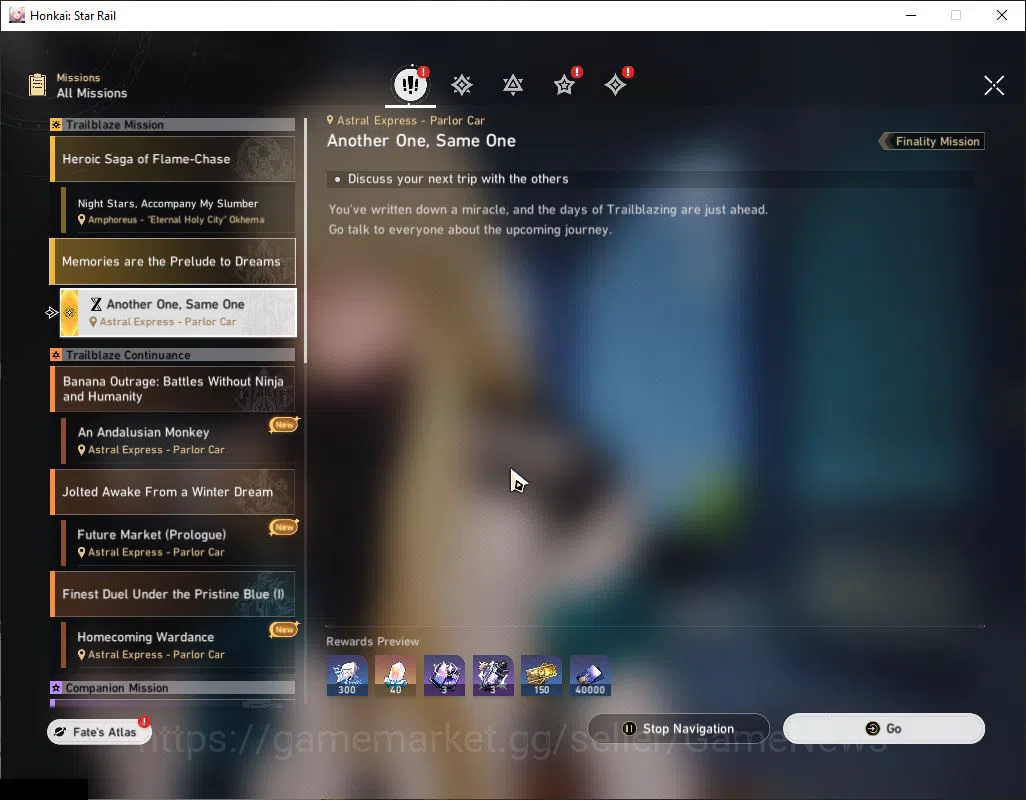Viewport: 1026px width, 800px height.
Task: Click the Missions clipboard icon
Action: point(37,85)
